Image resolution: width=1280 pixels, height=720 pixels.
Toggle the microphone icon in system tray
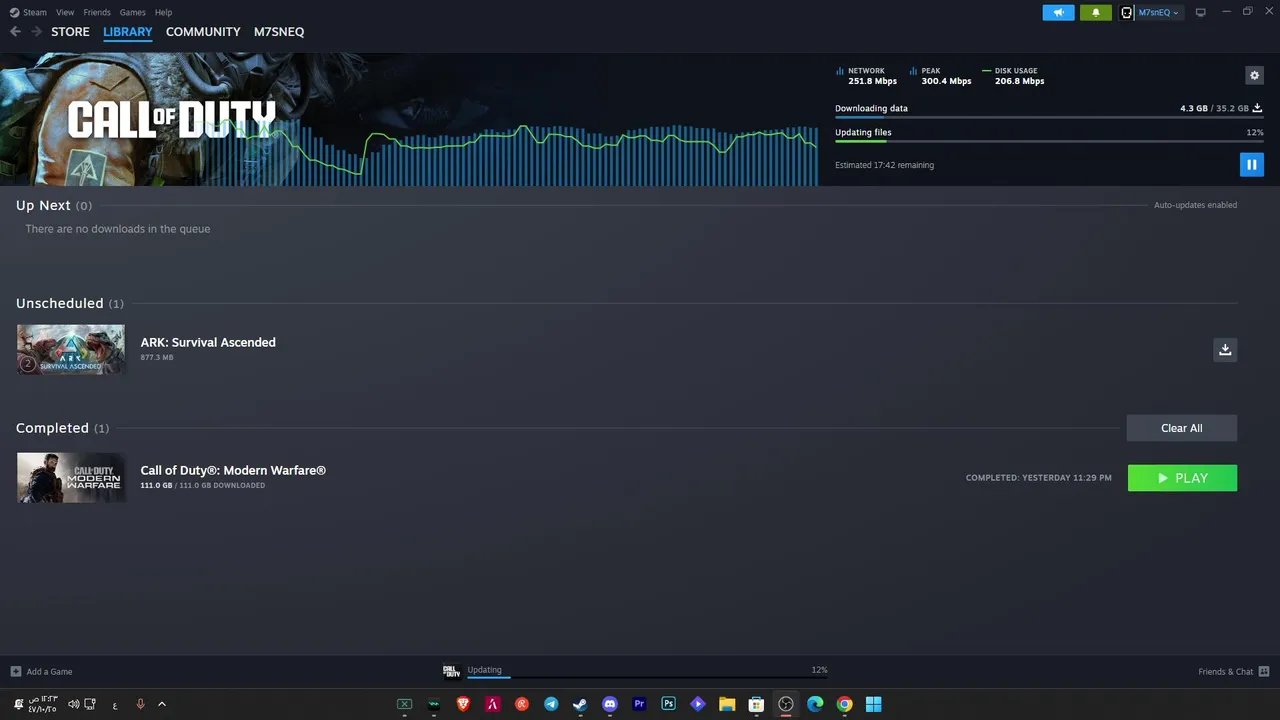[x=140, y=704]
